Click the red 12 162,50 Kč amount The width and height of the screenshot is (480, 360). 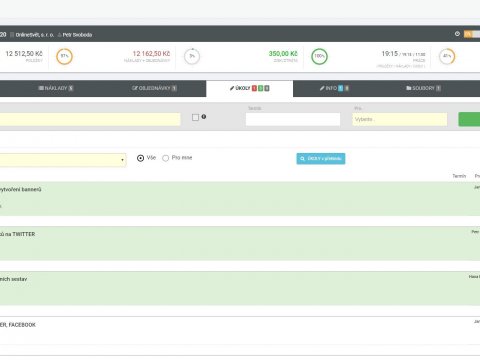(151, 54)
